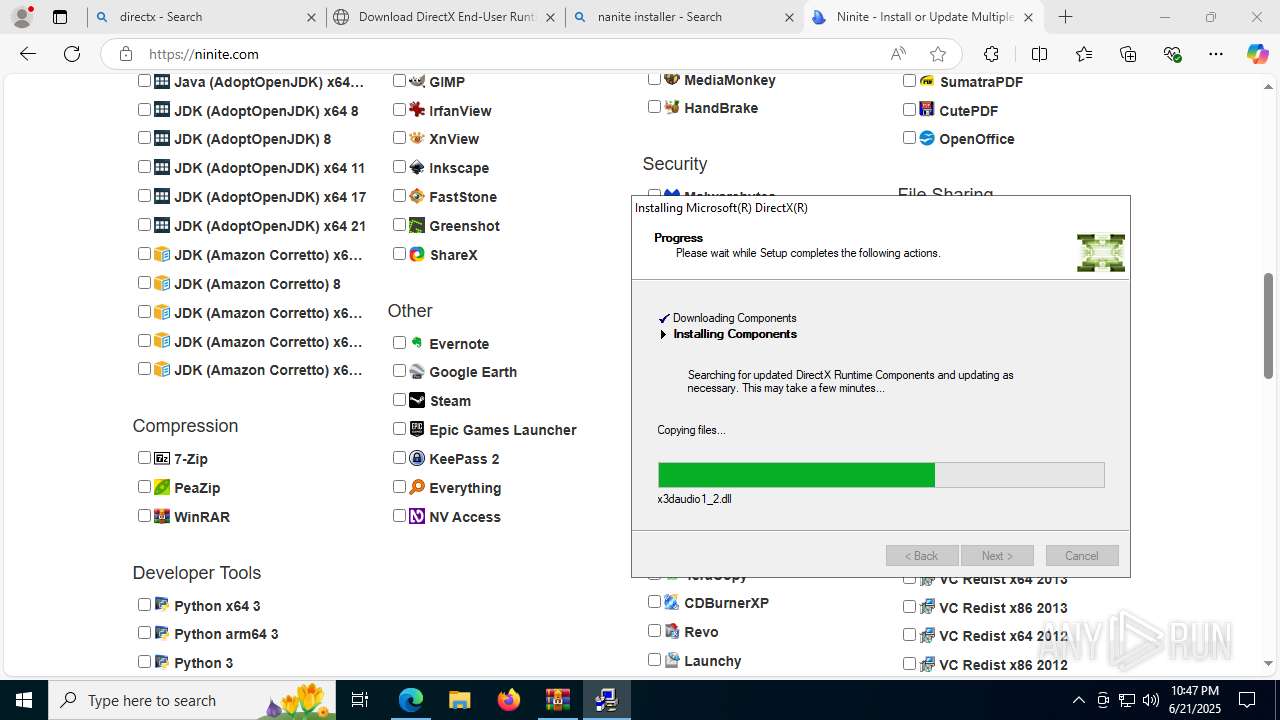The width and height of the screenshot is (1280, 720).
Task: Click the ShareX icon
Action: (x=417, y=254)
